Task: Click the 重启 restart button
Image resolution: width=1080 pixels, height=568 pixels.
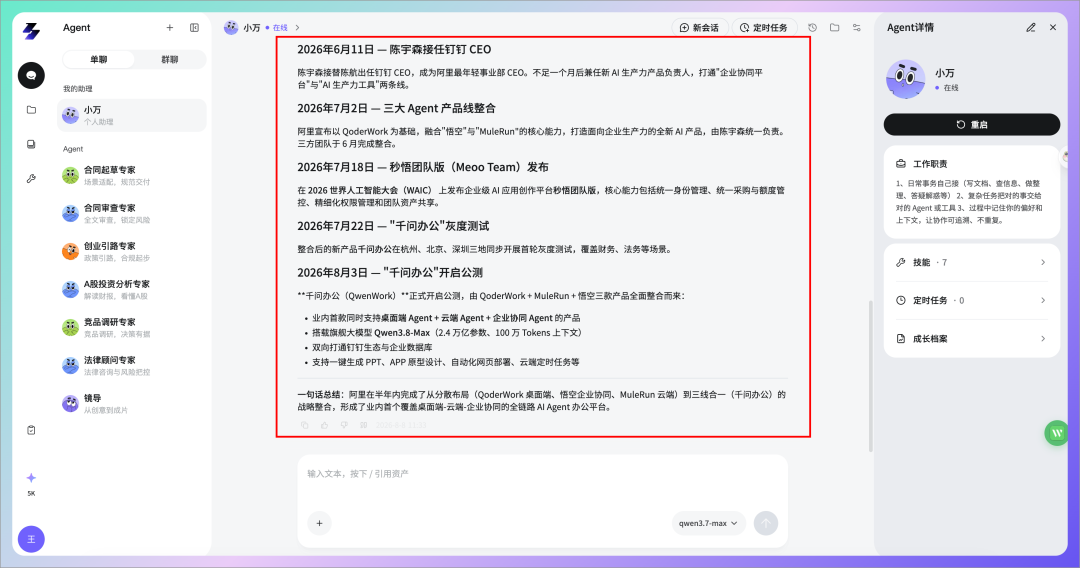Action: click(972, 125)
